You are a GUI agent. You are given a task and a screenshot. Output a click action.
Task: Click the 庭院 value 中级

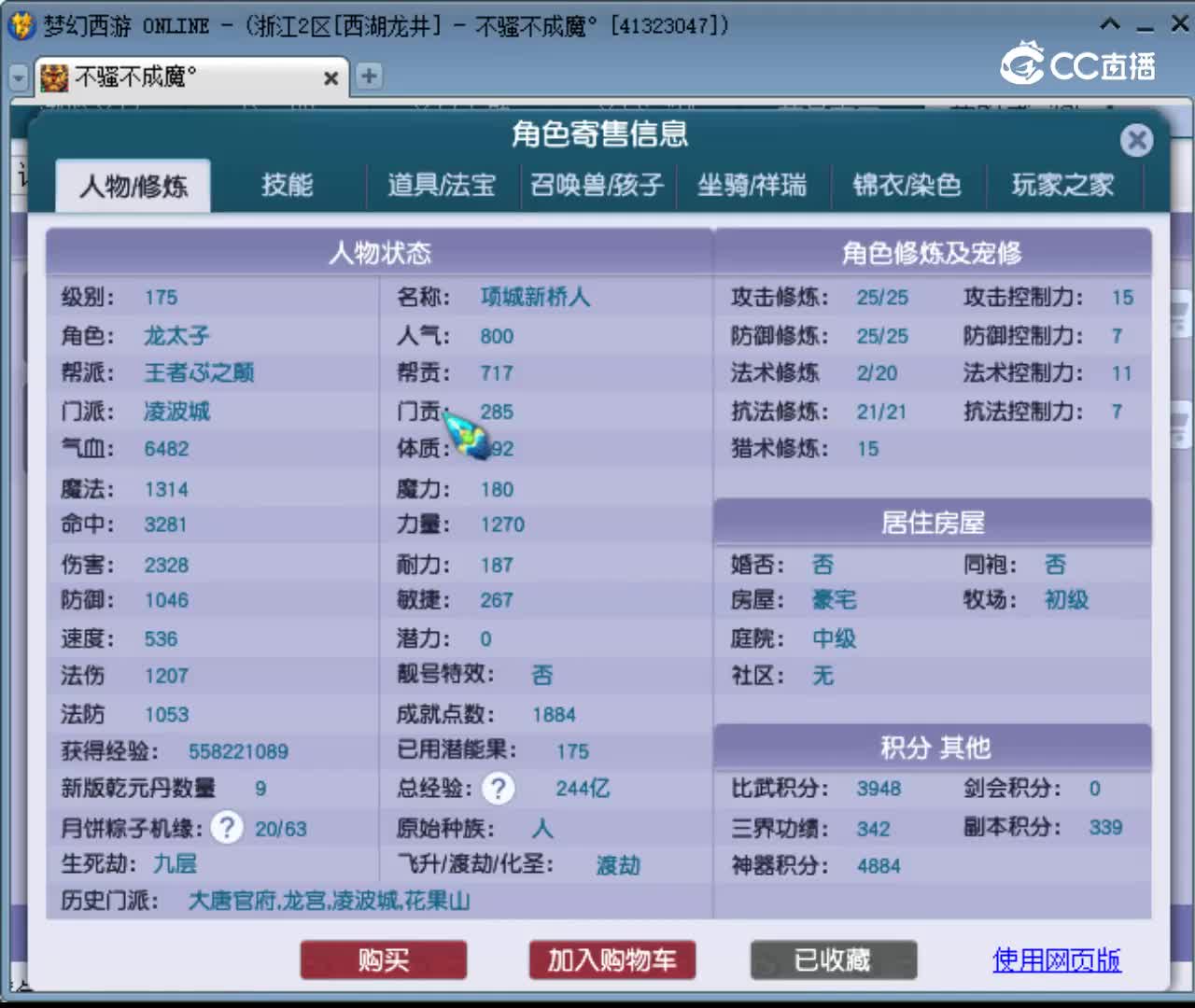coord(834,639)
